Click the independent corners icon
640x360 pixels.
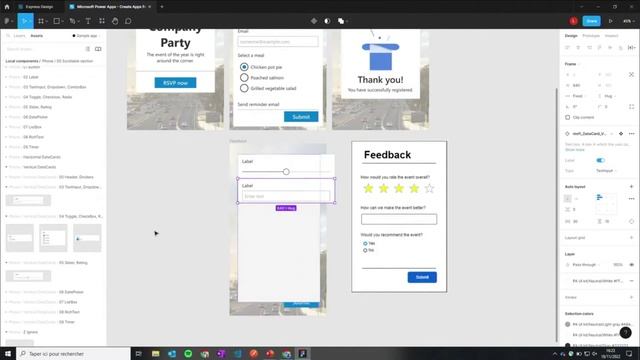(631, 107)
